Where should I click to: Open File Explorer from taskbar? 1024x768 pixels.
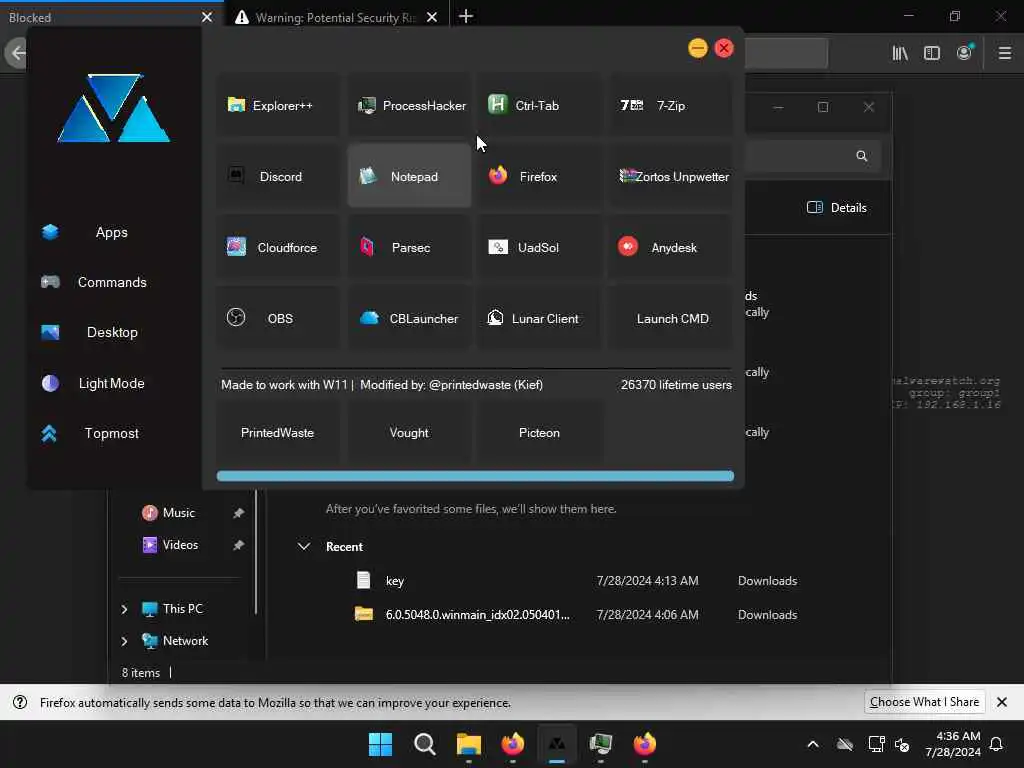point(468,744)
